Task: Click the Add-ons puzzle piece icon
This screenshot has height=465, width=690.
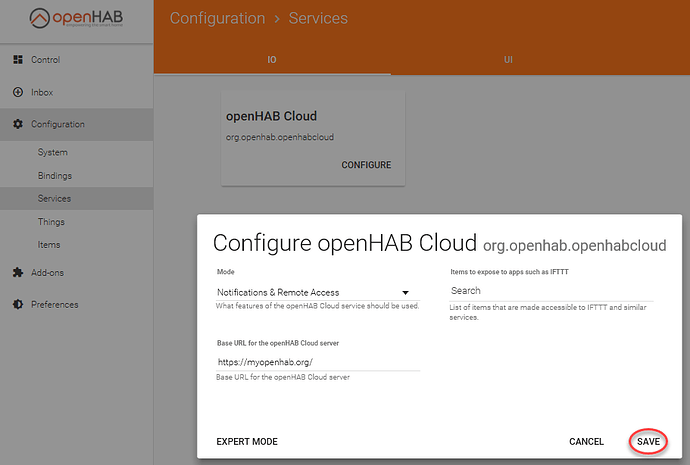Action: tap(18, 272)
